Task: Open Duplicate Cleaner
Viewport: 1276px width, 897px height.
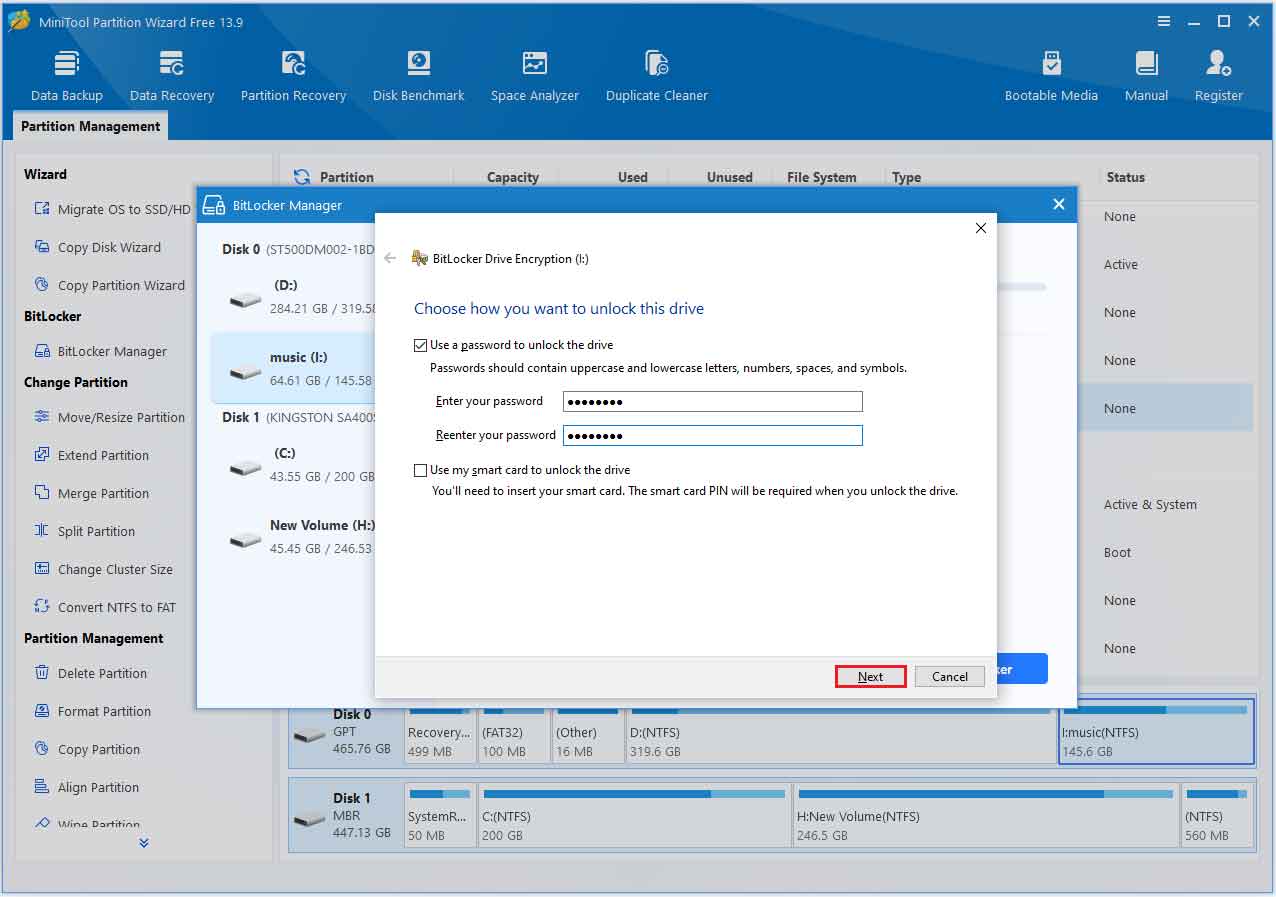Action: coord(657,77)
